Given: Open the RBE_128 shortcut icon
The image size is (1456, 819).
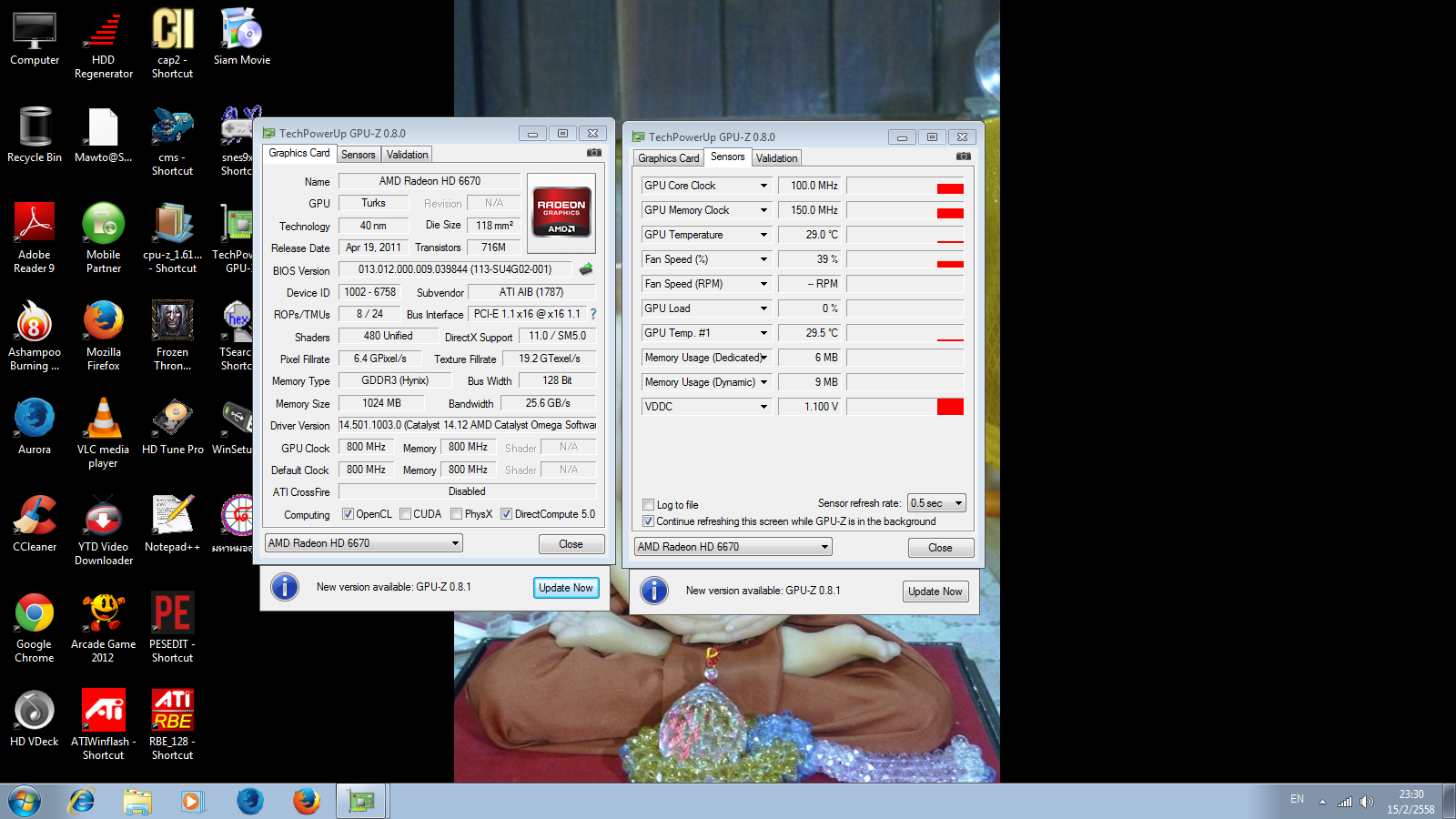Looking at the screenshot, I should tap(172, 725).
